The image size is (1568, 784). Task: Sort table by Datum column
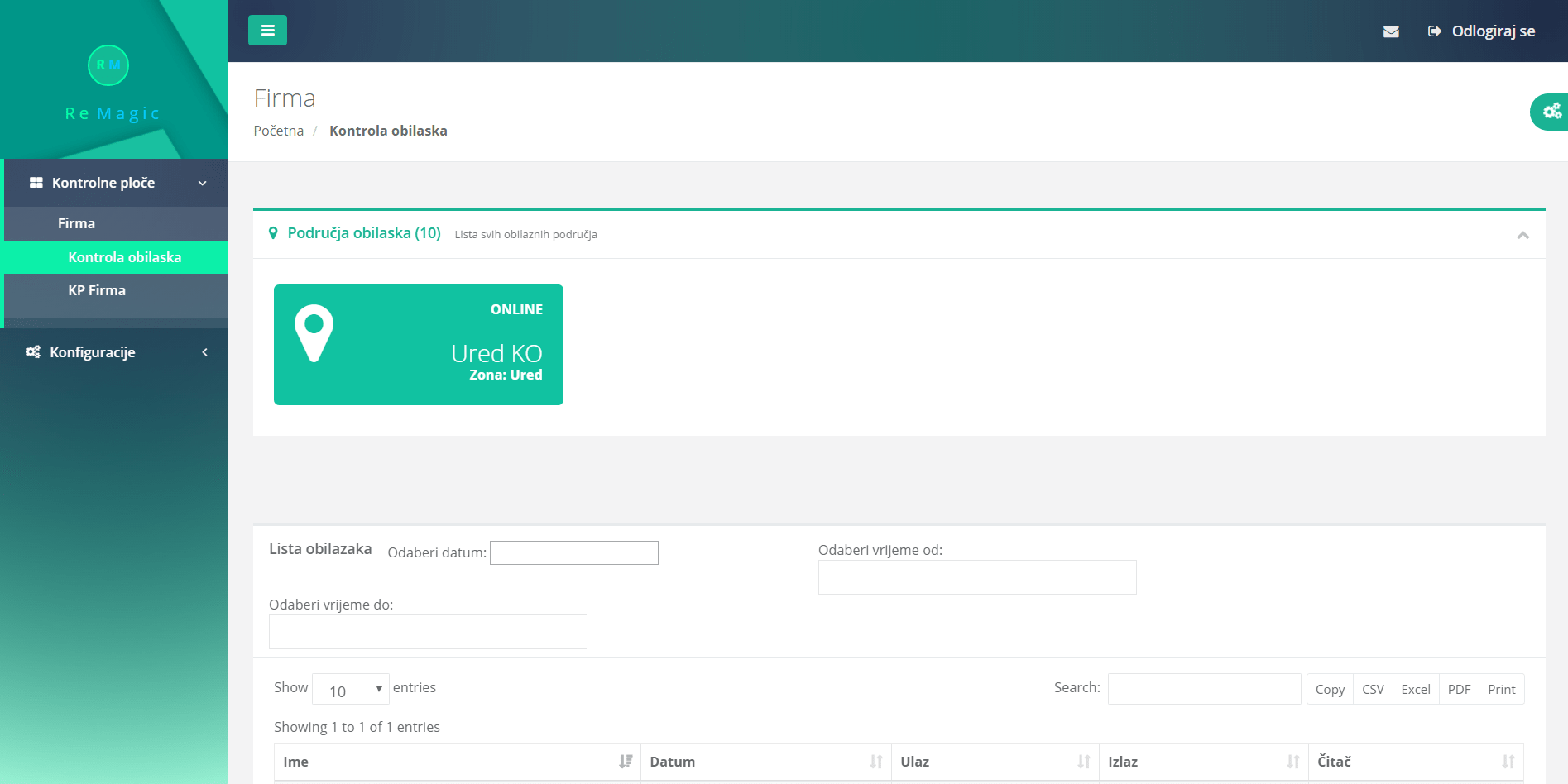click(x=765, y=762)
